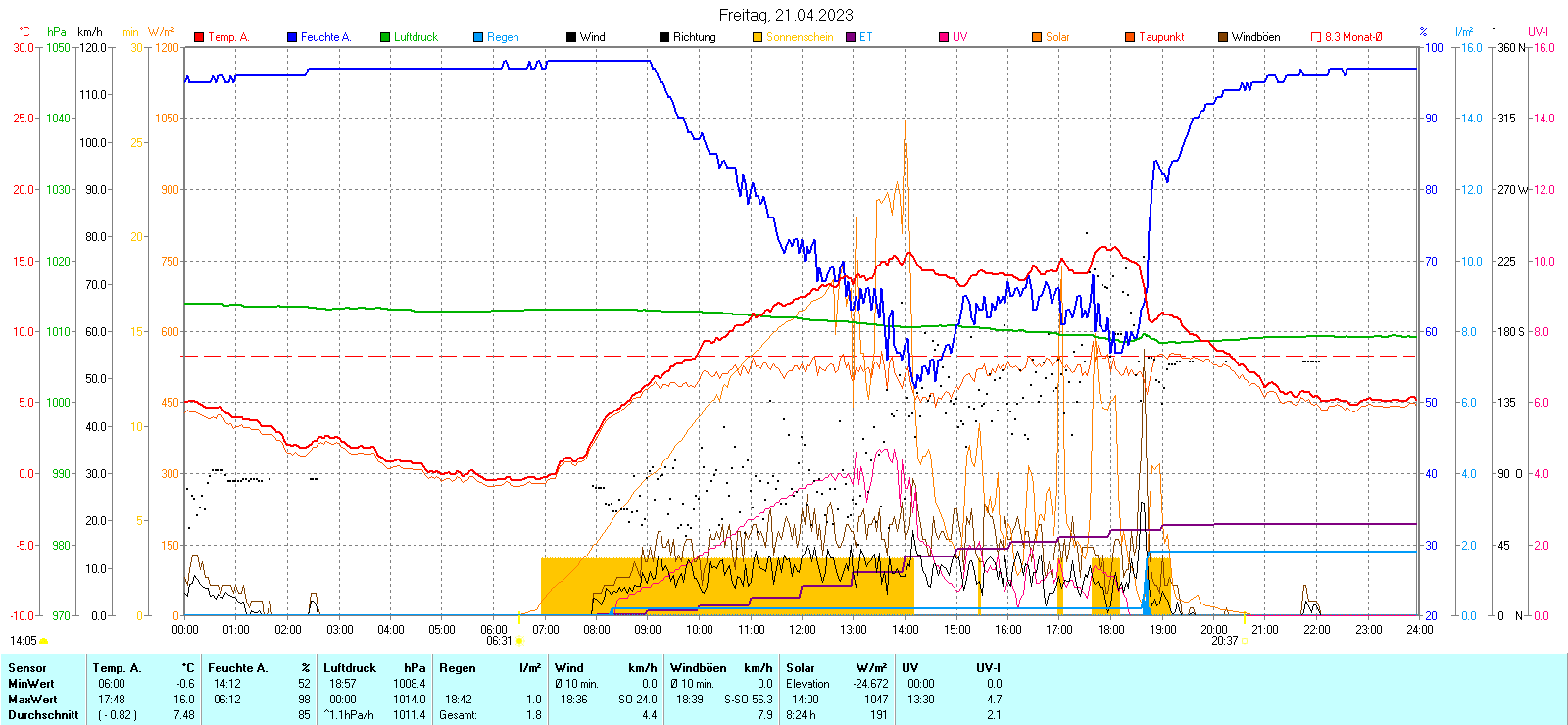
Task: Click the Taupunkt legend label
Action: point(1161,37)
